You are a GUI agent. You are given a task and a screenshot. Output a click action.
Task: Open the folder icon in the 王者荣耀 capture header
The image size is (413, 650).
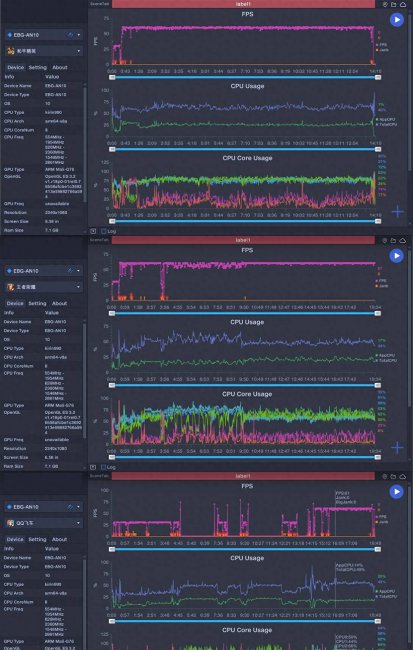(394, 240)
